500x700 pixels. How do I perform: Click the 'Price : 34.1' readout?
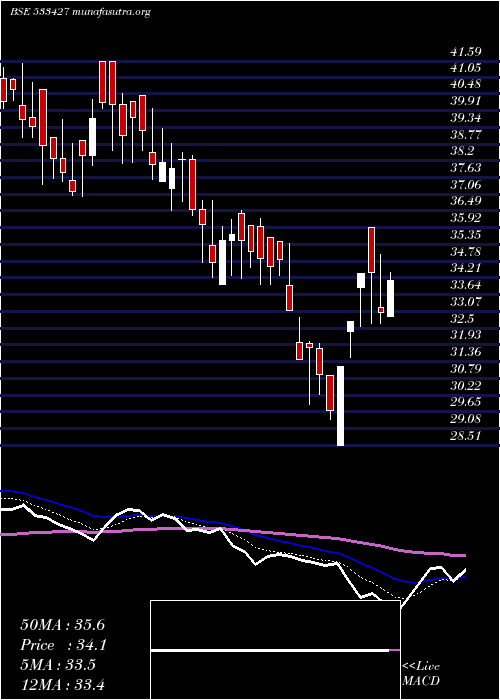(x=62, y=645)
